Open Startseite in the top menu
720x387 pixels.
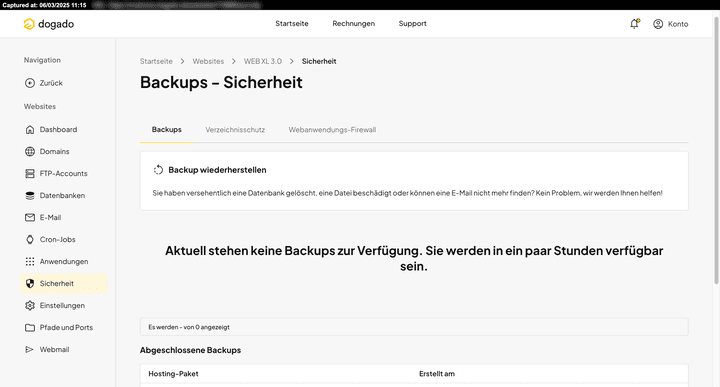[x=292, y=23]
